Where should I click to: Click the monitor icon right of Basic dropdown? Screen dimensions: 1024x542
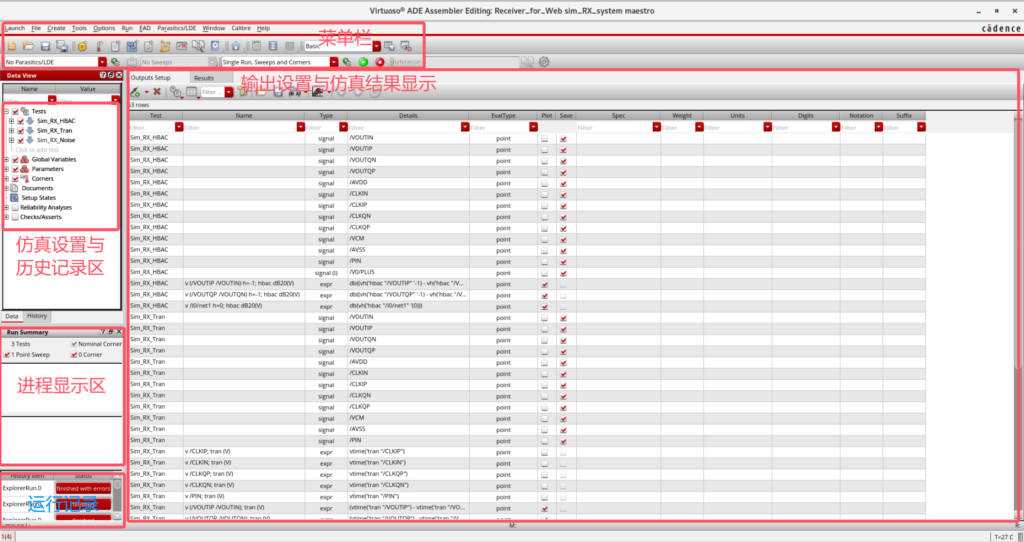click(389, 46)
